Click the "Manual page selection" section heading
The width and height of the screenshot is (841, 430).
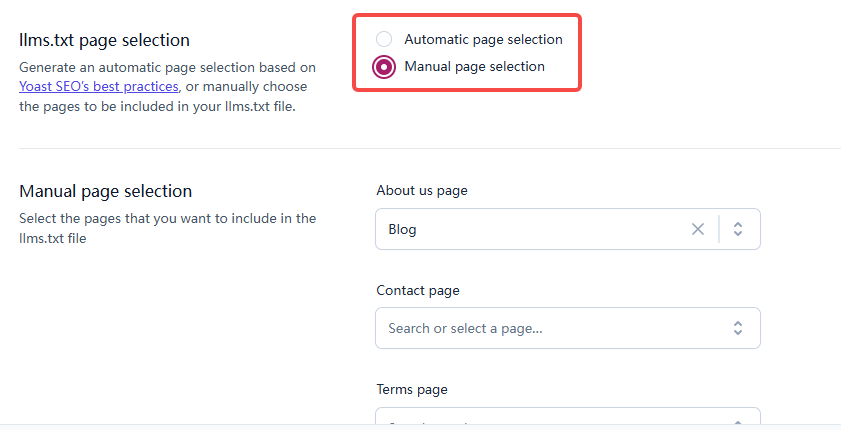[x=105, y=191]
